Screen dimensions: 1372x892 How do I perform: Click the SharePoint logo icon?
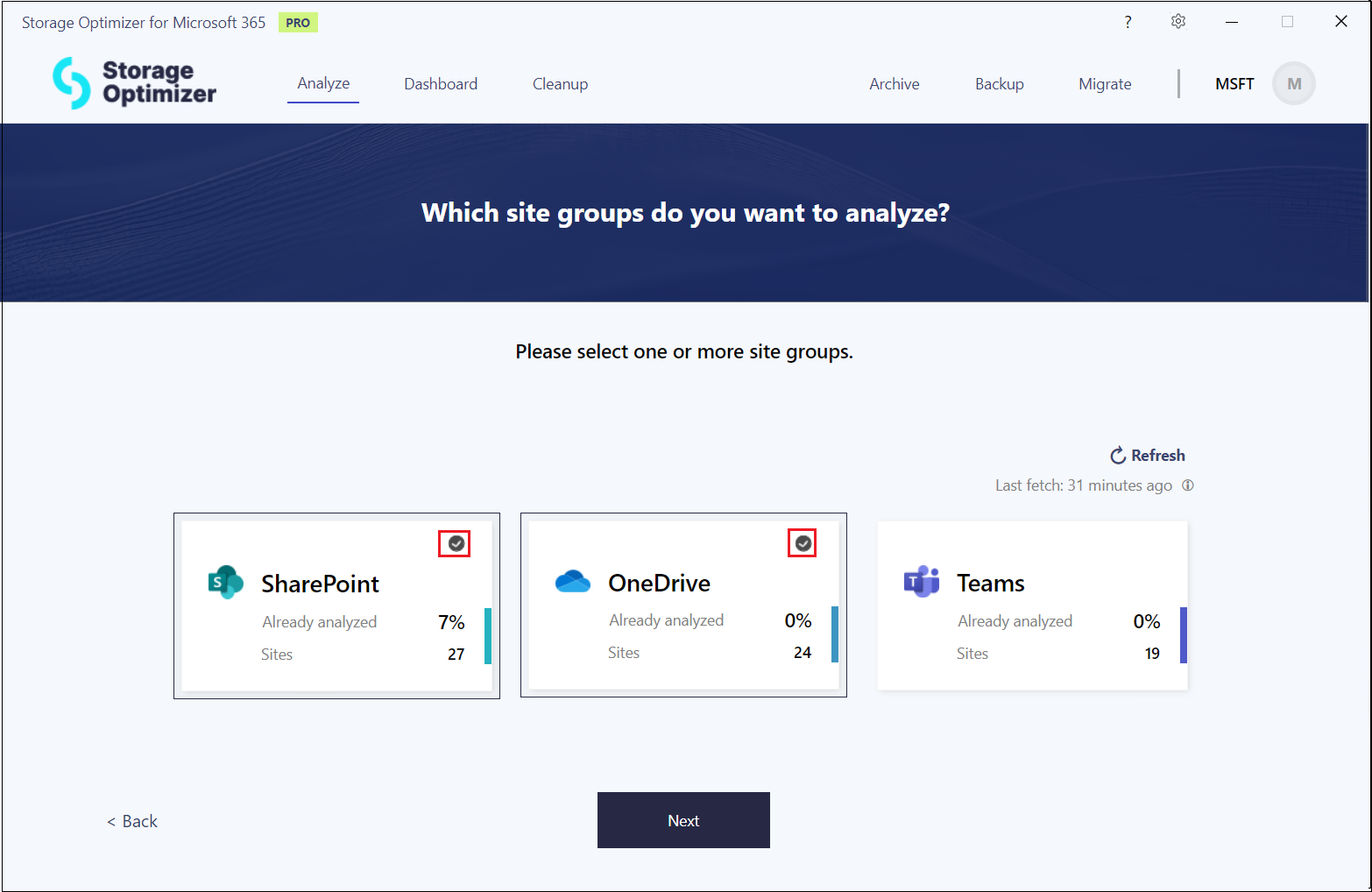pyautogui.click(x=225, y=582)
